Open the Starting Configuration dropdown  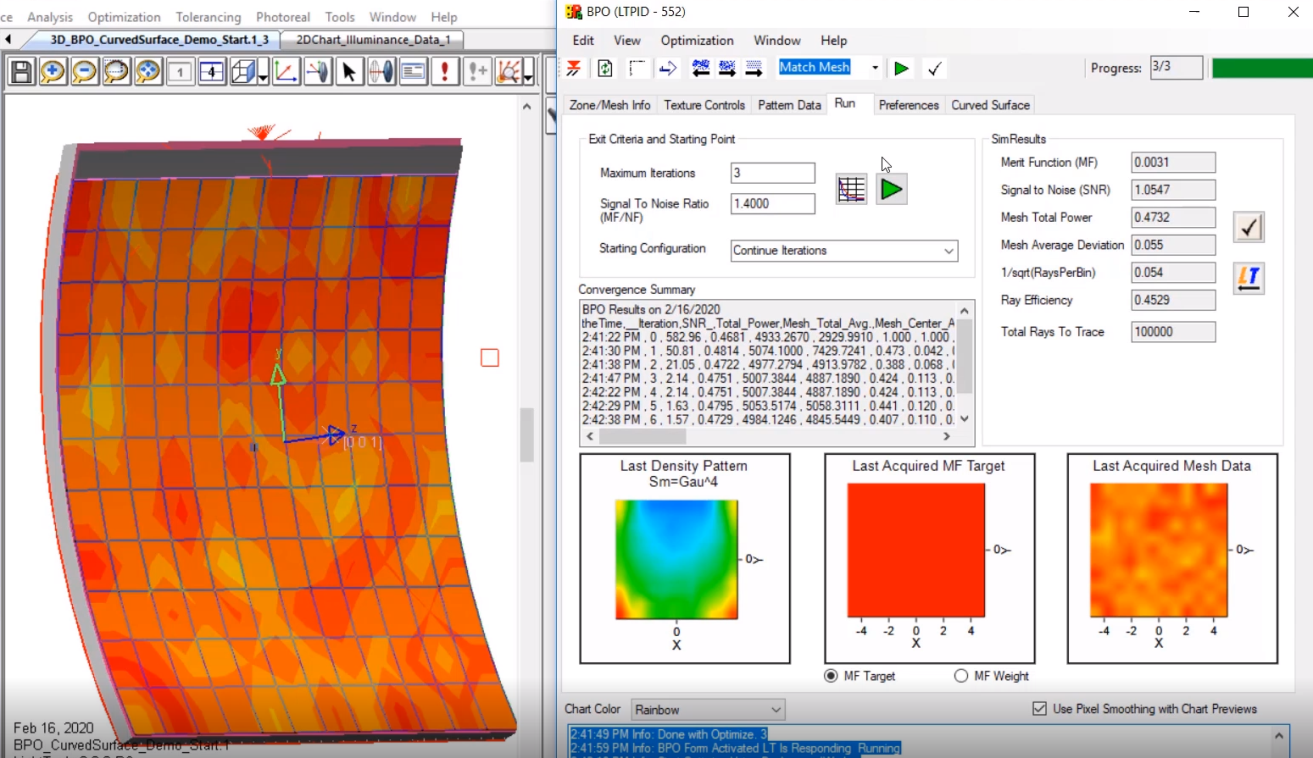tap(844, 251)
